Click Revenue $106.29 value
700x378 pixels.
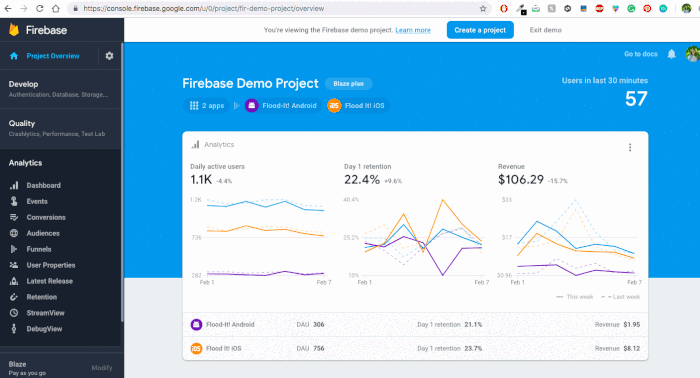pyautogui.click(x=521, y=180)
